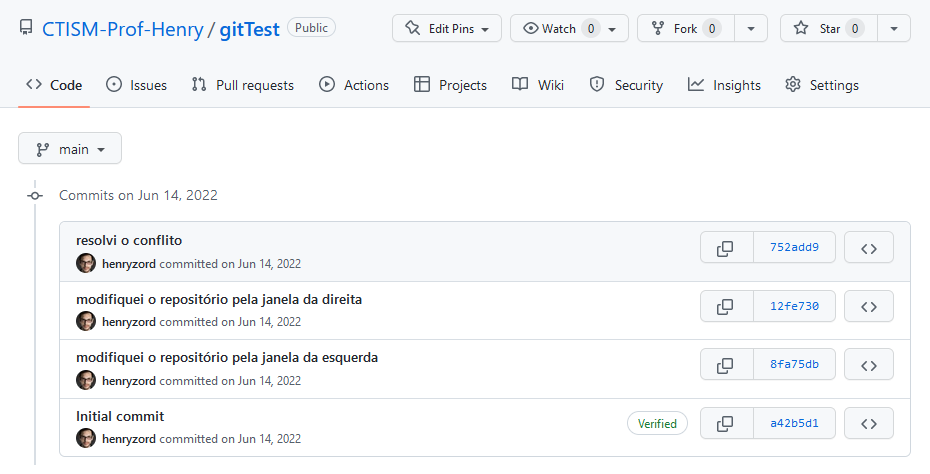This screenshot has width=930, height=474.
Task: Copy full SHA for commit 8fa75db
Action: (726, 364)
